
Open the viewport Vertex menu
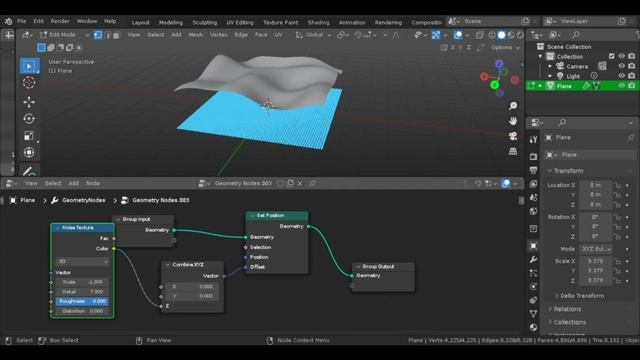pos(218,35)
